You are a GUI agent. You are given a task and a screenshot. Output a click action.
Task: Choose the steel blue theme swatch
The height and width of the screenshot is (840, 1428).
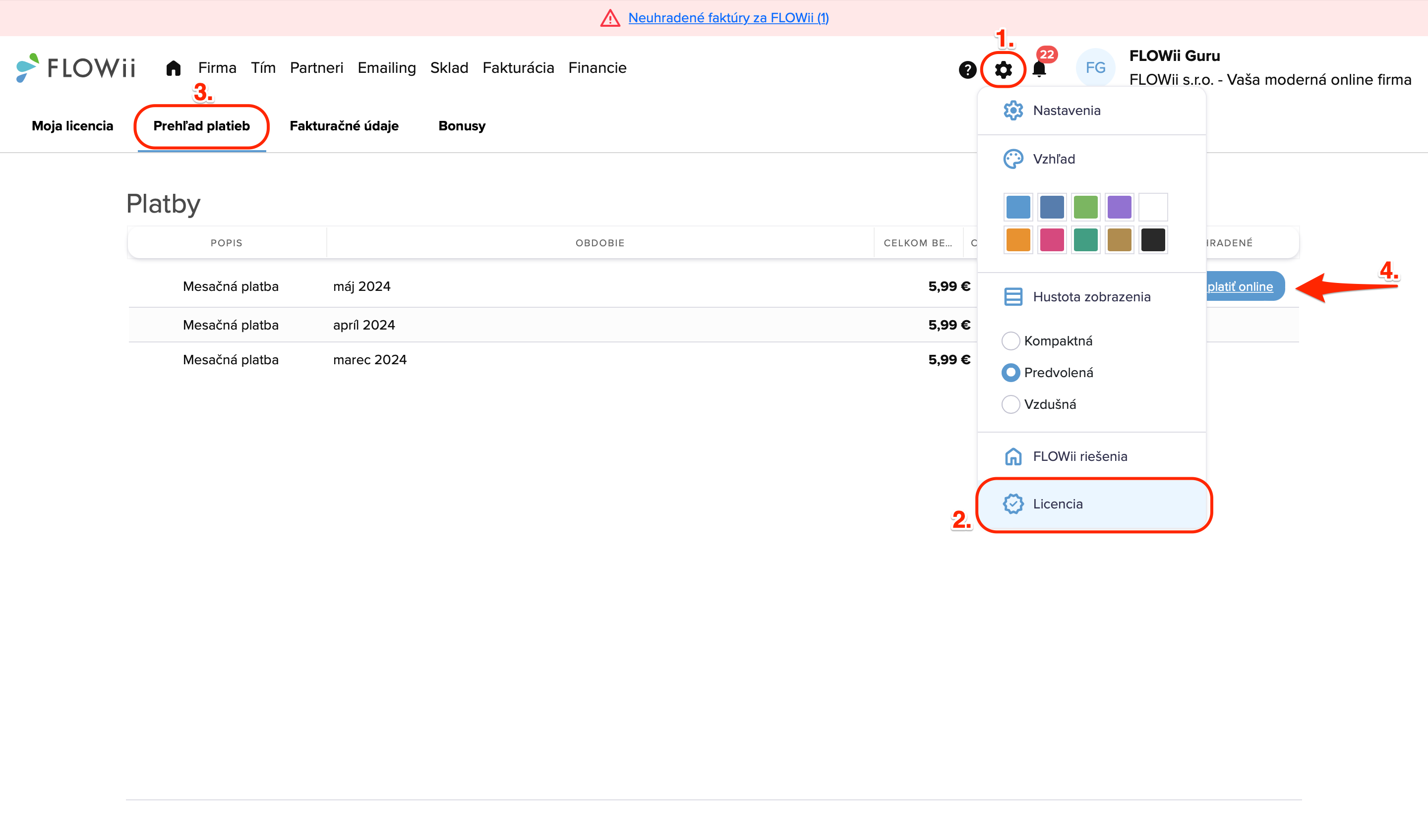(1052, 207)
